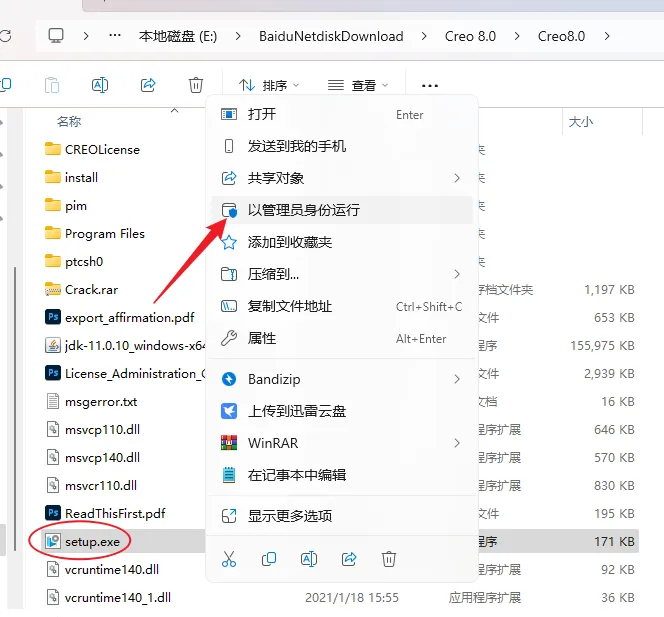Click the share icon in context menu

349,559
